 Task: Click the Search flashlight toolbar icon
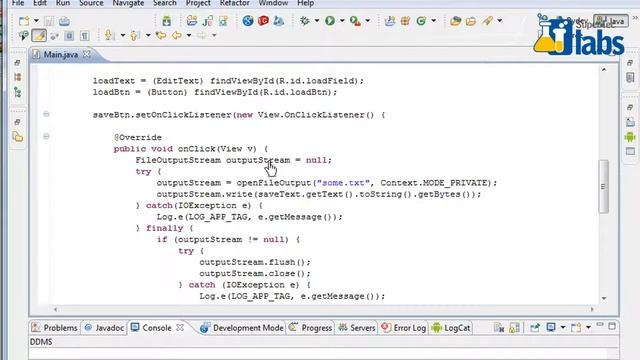click(x=487, y=20)
